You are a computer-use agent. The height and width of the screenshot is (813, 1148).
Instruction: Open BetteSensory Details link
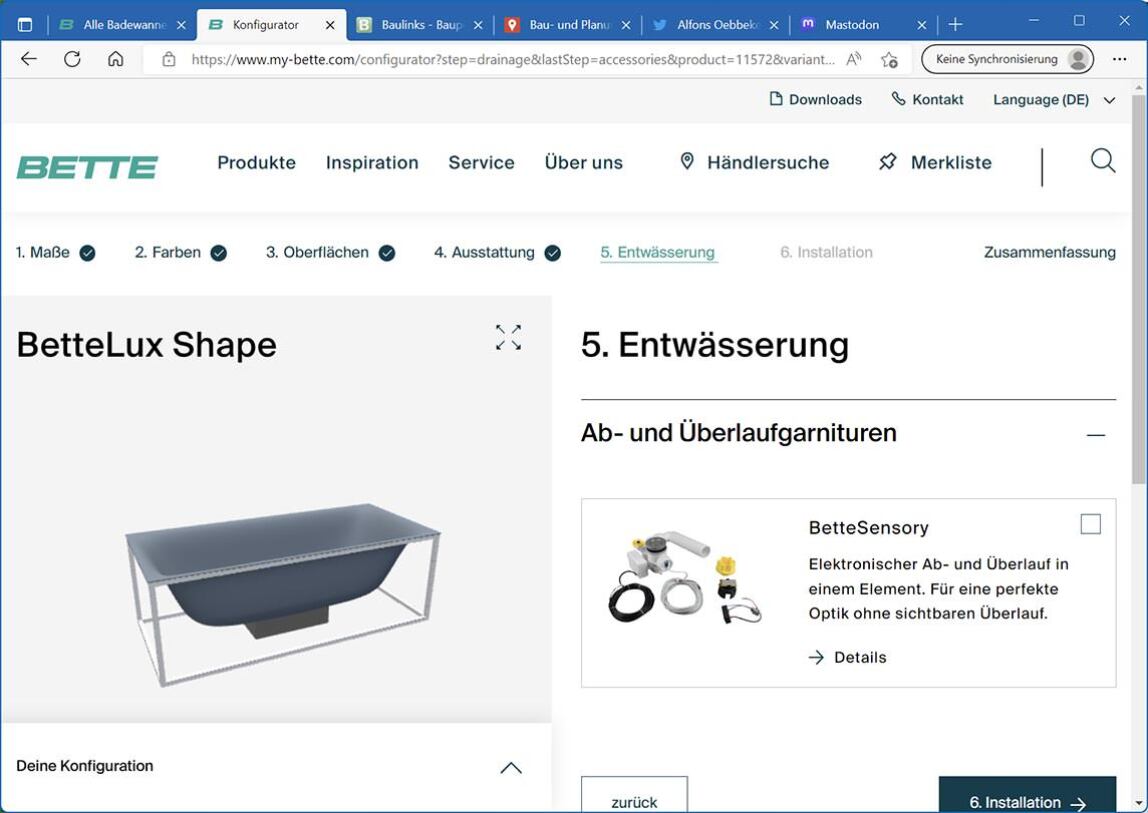coord(847,658)
